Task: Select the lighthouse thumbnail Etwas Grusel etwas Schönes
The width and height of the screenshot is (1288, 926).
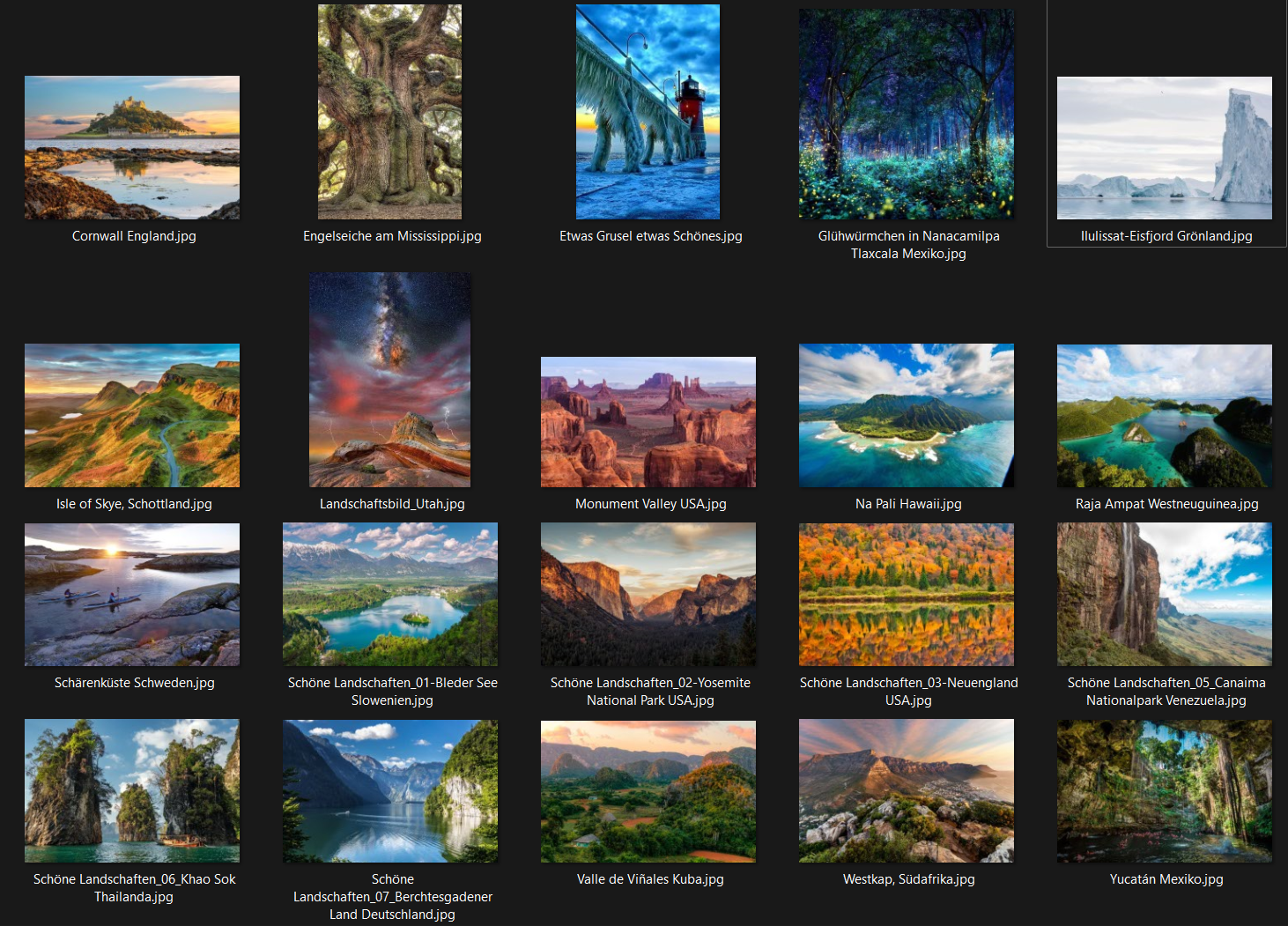Action: click(x=648, y=112)
